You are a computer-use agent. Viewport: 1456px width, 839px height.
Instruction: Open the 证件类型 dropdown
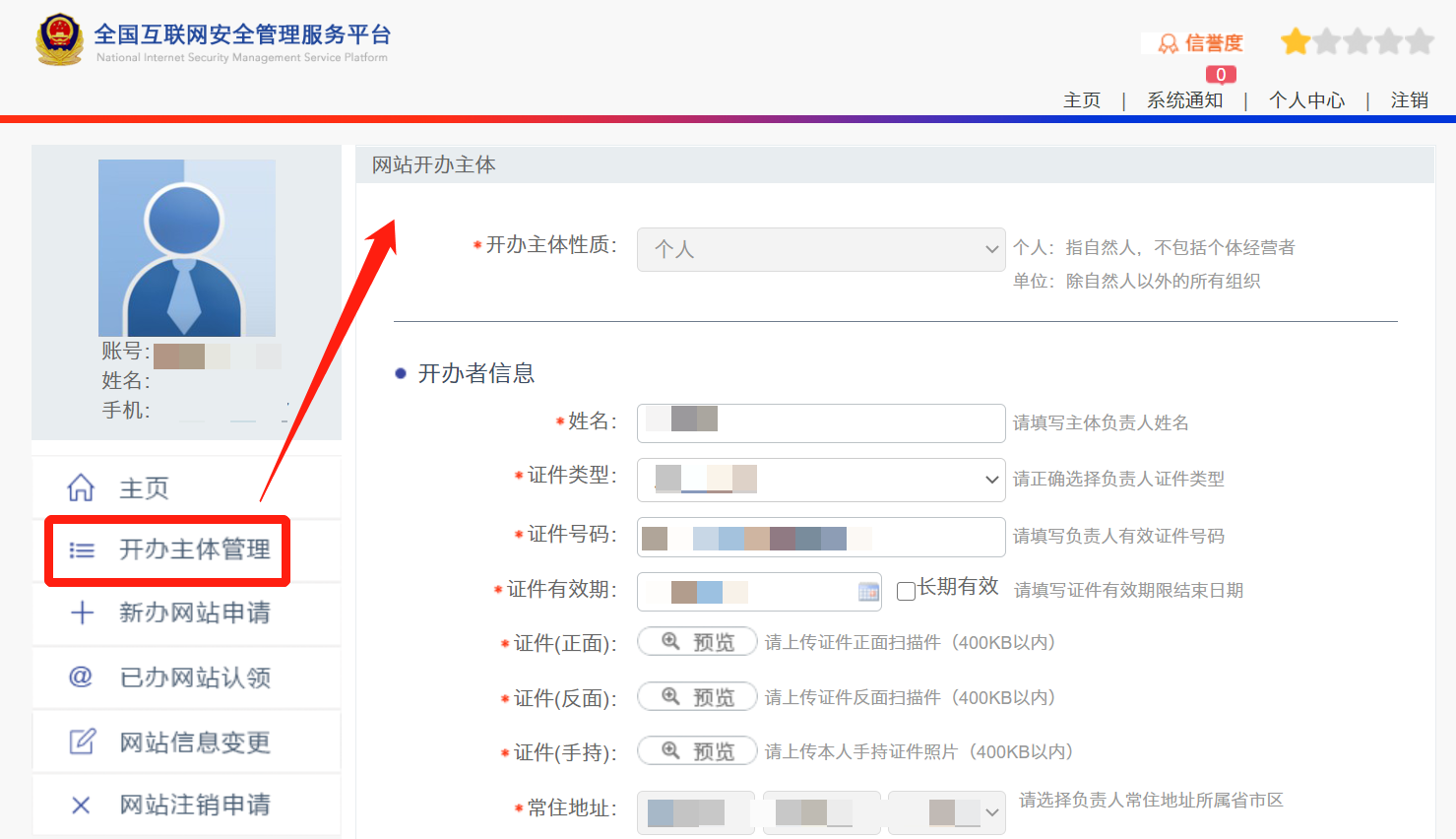(820, 480)
